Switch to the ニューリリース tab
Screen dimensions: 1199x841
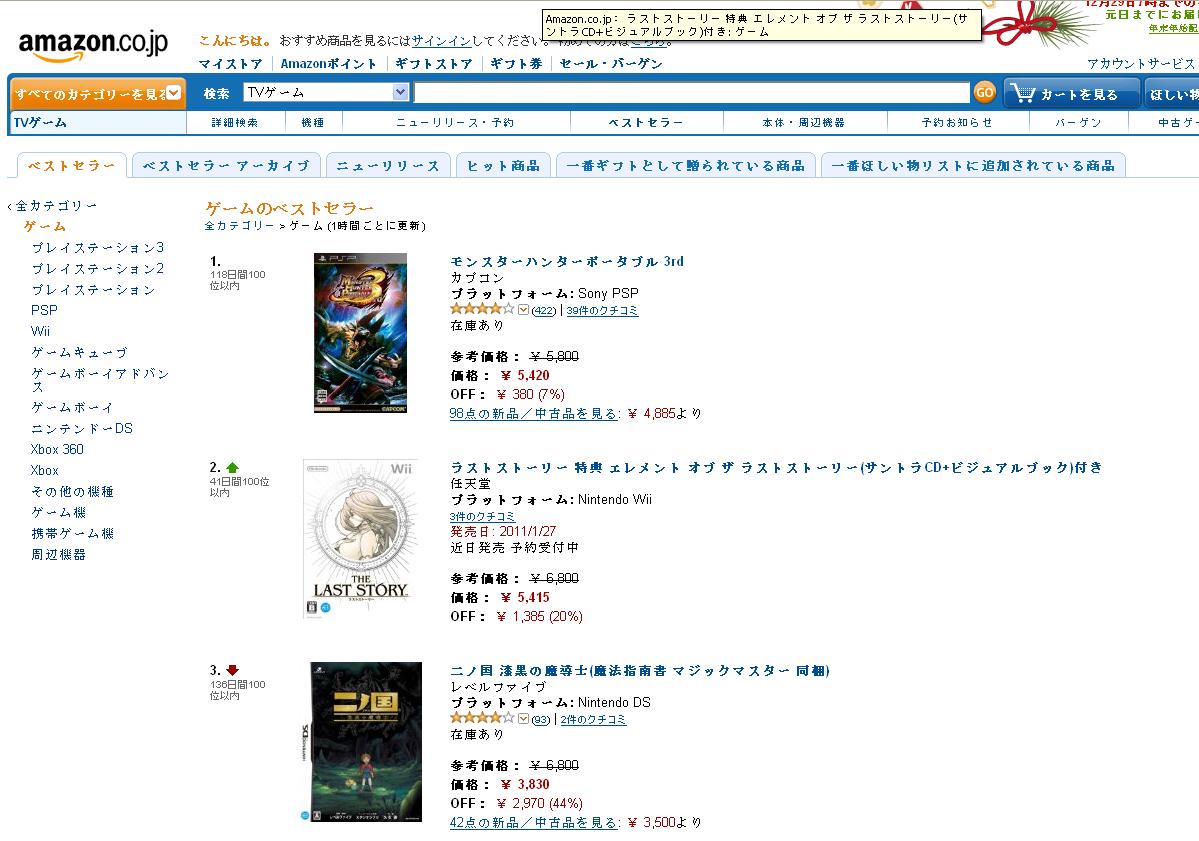coord(388,165)
